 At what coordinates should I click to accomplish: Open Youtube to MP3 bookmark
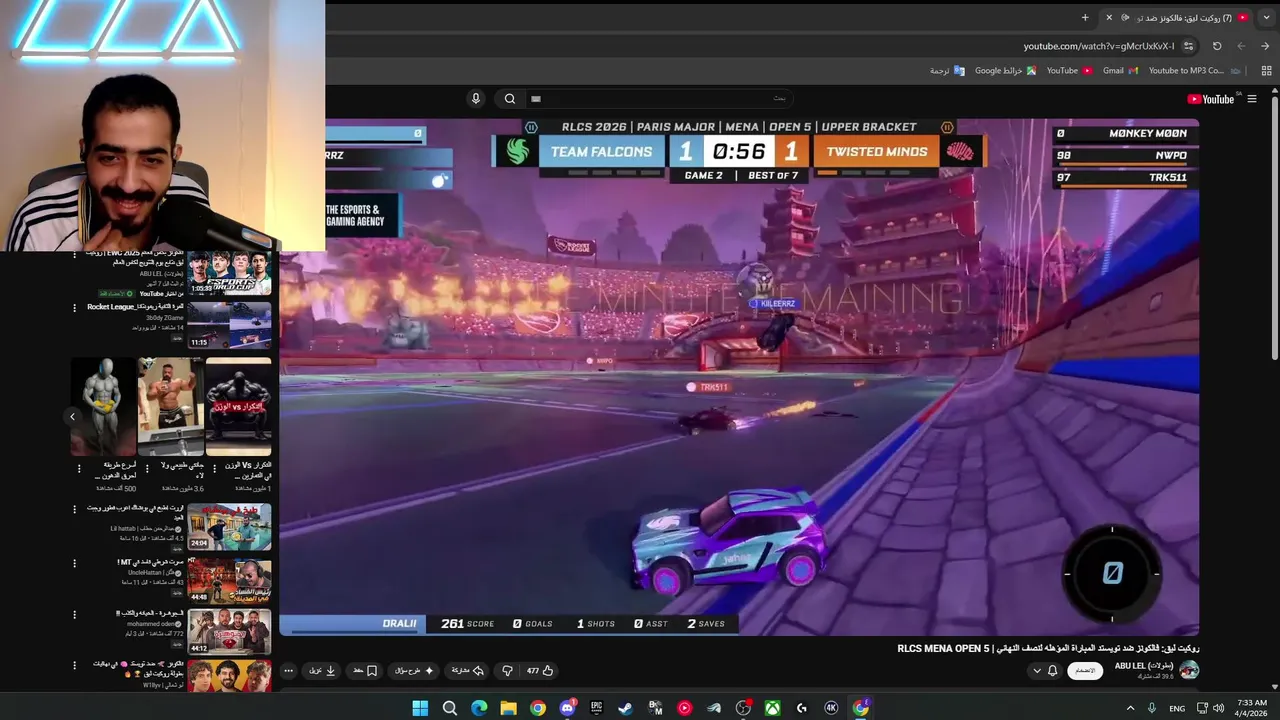1195,71
